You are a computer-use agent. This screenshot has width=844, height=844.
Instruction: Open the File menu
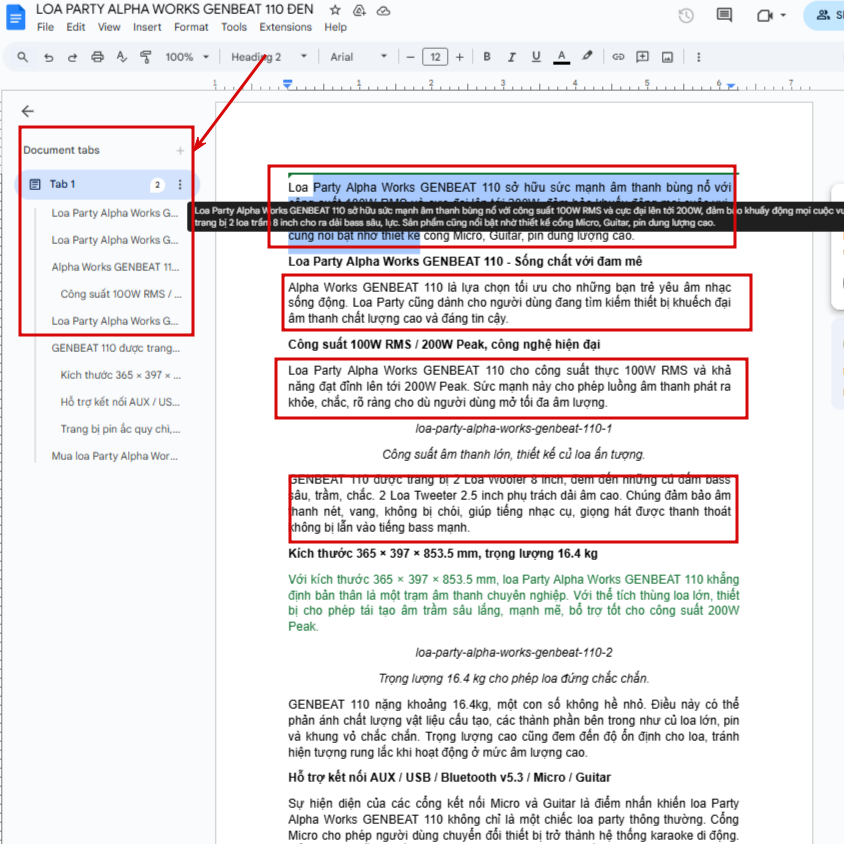45,27
